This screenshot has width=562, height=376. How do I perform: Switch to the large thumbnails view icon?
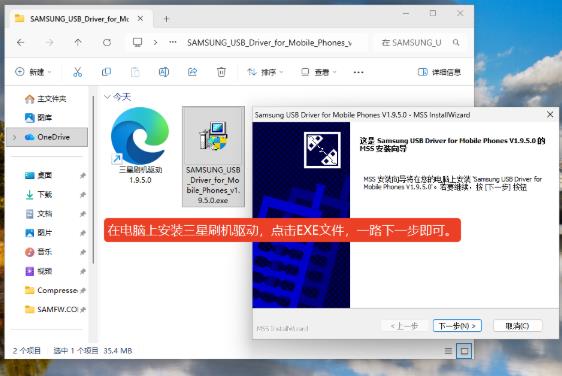(464, 351)
